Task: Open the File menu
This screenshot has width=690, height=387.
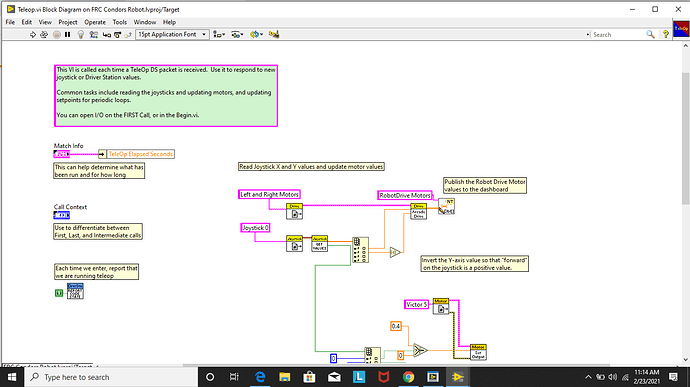Action: click(x=10, y=22)
